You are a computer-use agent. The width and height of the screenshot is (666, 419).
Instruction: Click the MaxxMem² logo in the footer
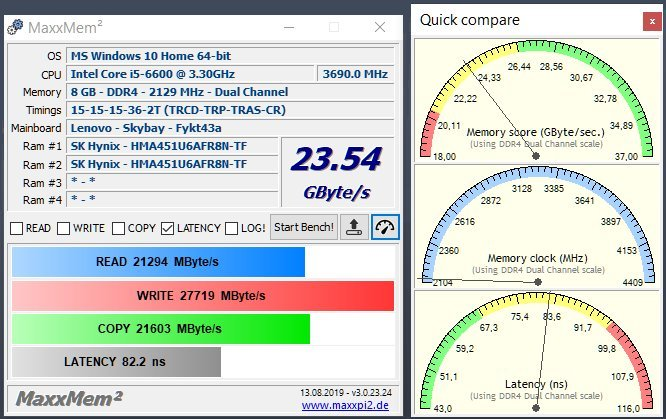(69, 399)
